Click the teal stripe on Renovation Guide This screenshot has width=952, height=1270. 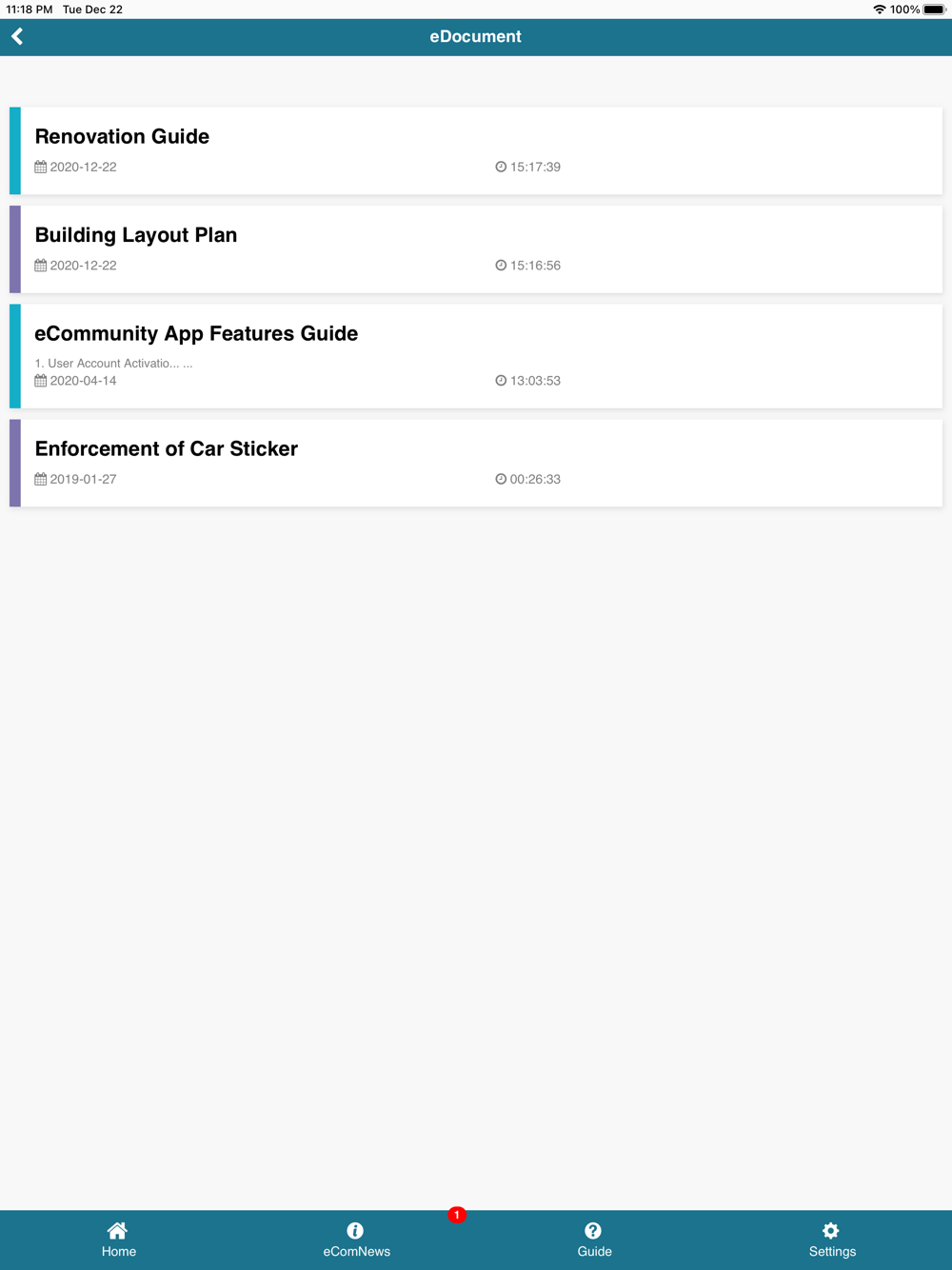(x=15, y=151)
